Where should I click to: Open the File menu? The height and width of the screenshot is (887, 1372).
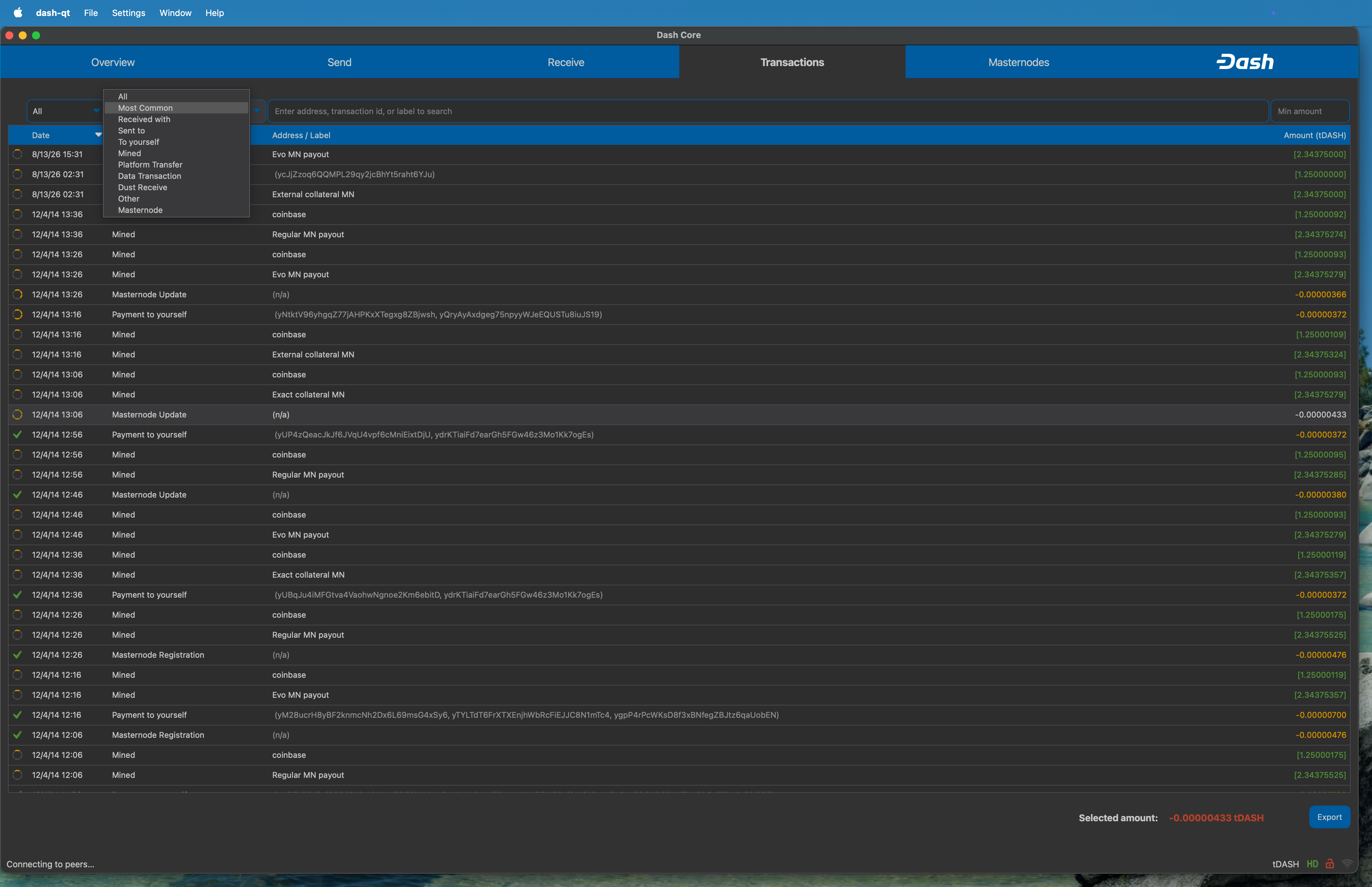(x=91, y=13)
